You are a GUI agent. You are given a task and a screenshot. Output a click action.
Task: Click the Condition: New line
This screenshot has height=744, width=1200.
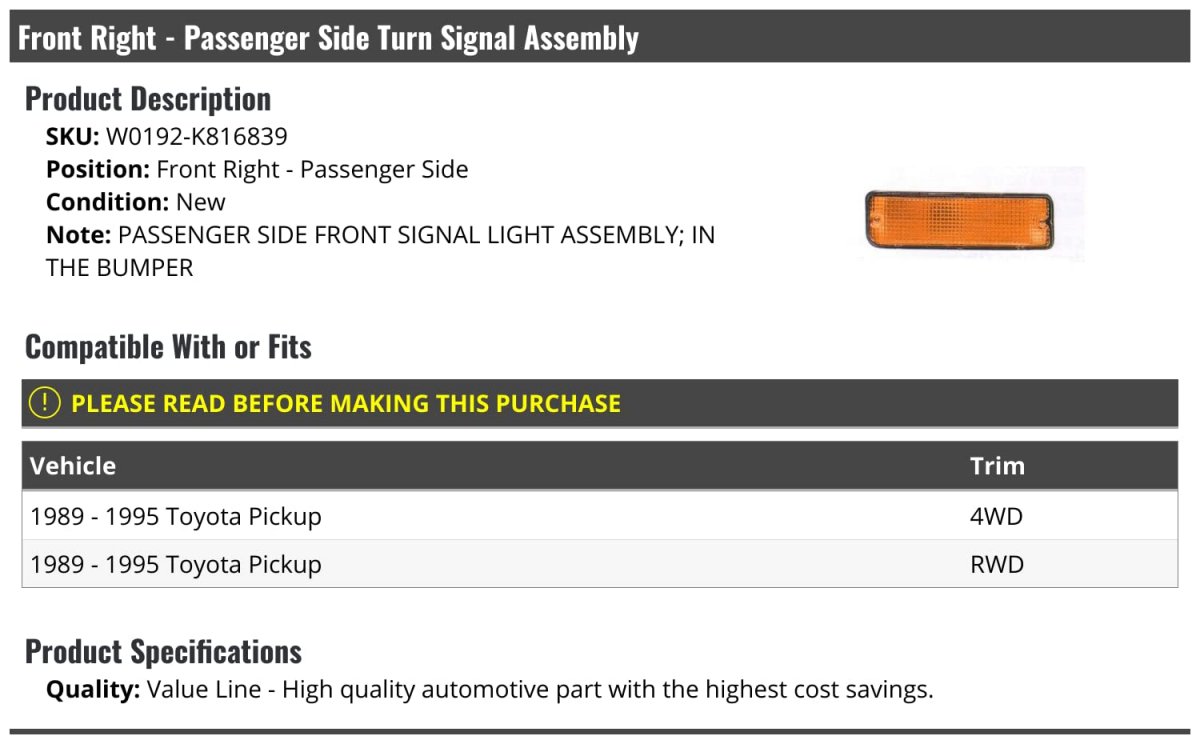[x=136, y=202]
